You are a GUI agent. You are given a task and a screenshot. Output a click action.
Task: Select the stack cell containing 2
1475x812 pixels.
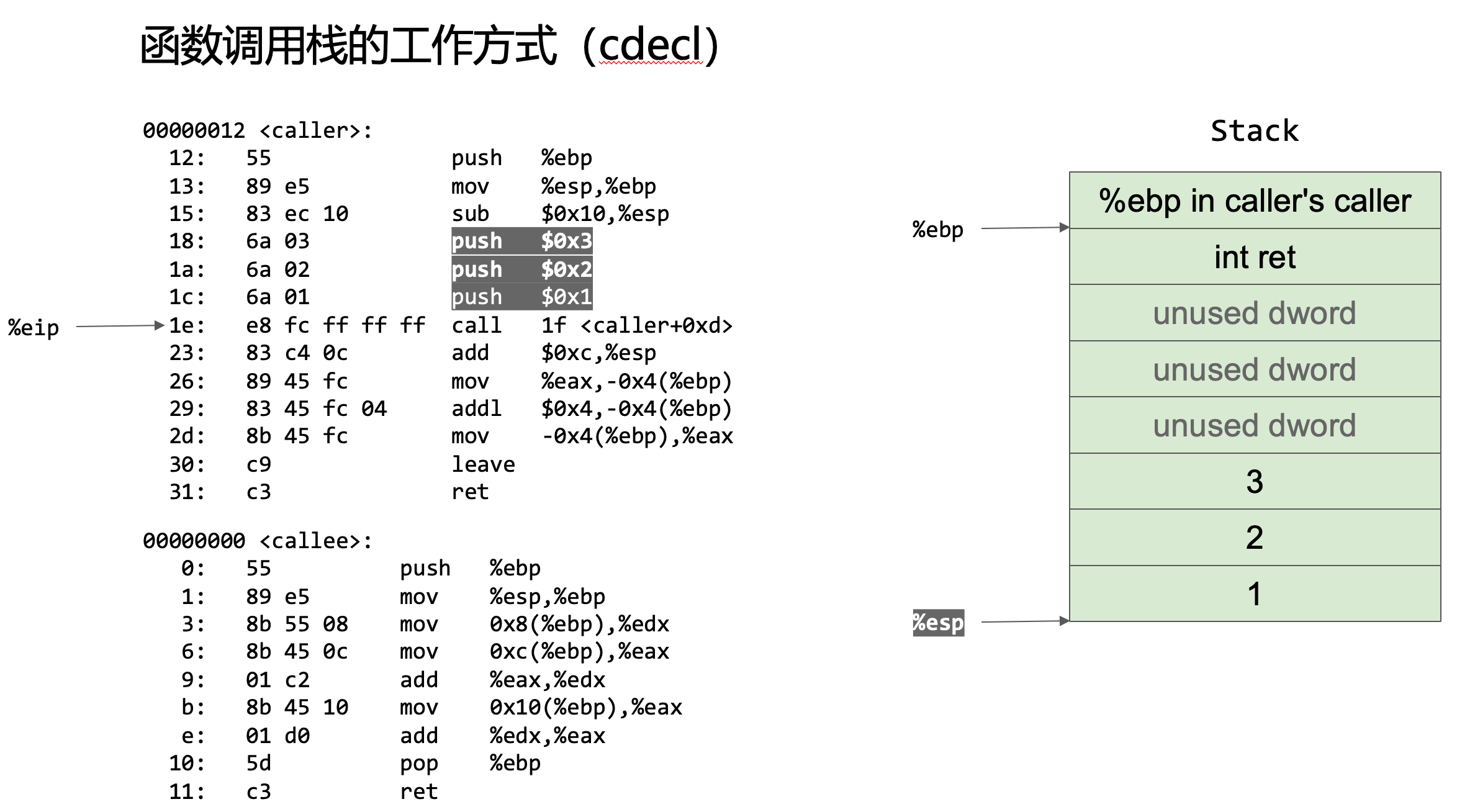coord(1255,538)
